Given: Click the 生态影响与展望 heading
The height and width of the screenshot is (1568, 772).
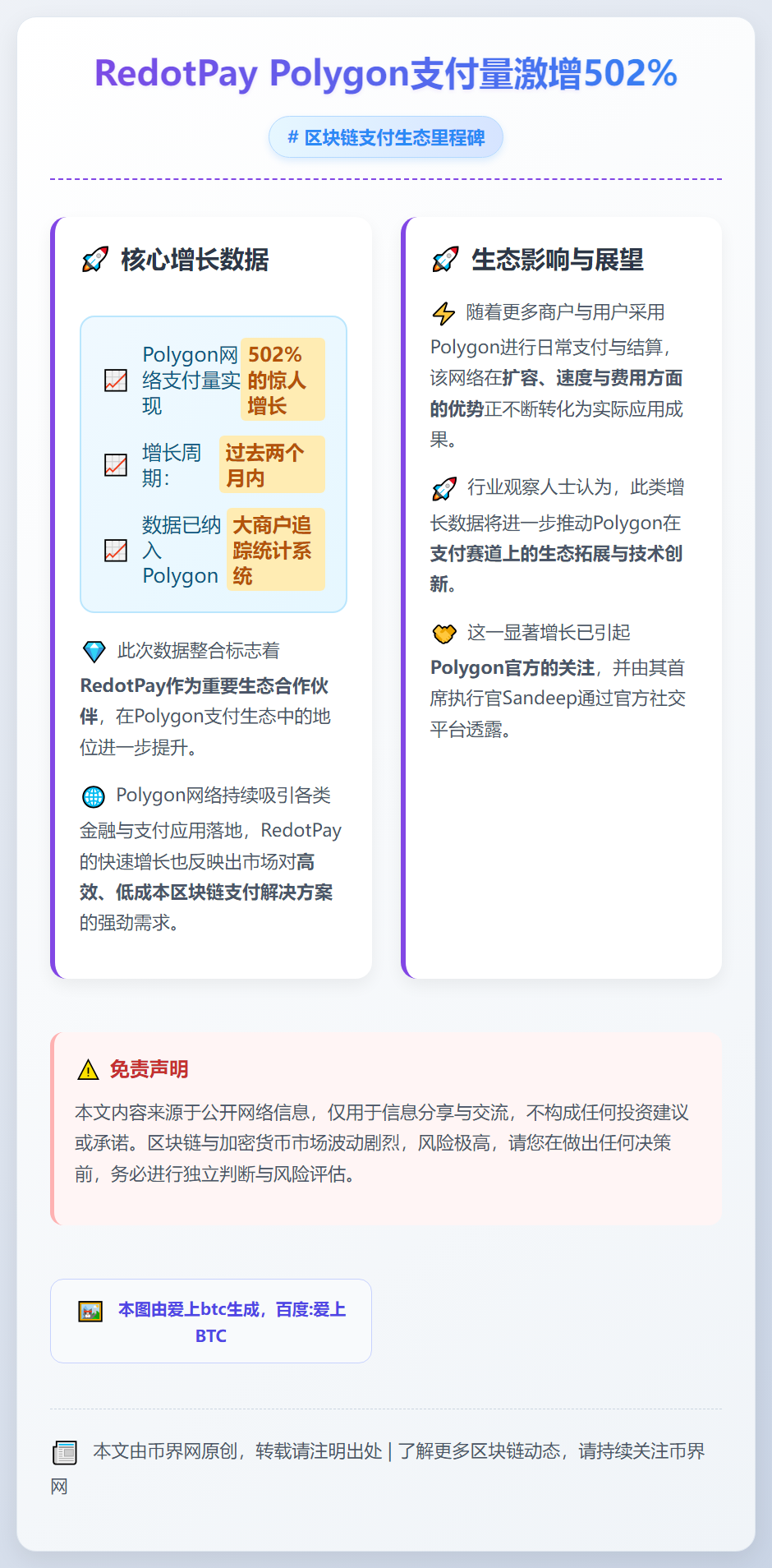Looking at the screenshot, I should click(558, 260).
